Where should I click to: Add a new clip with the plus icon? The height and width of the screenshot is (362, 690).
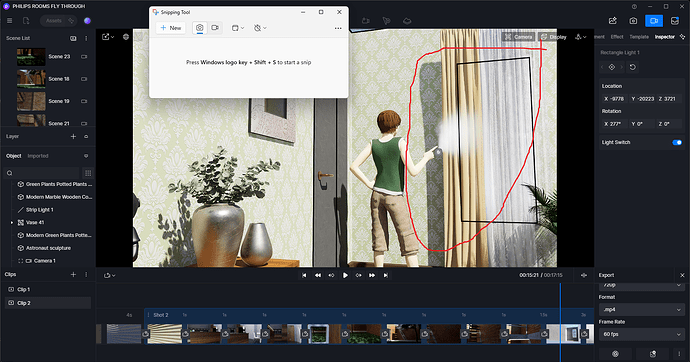[73, 274]
